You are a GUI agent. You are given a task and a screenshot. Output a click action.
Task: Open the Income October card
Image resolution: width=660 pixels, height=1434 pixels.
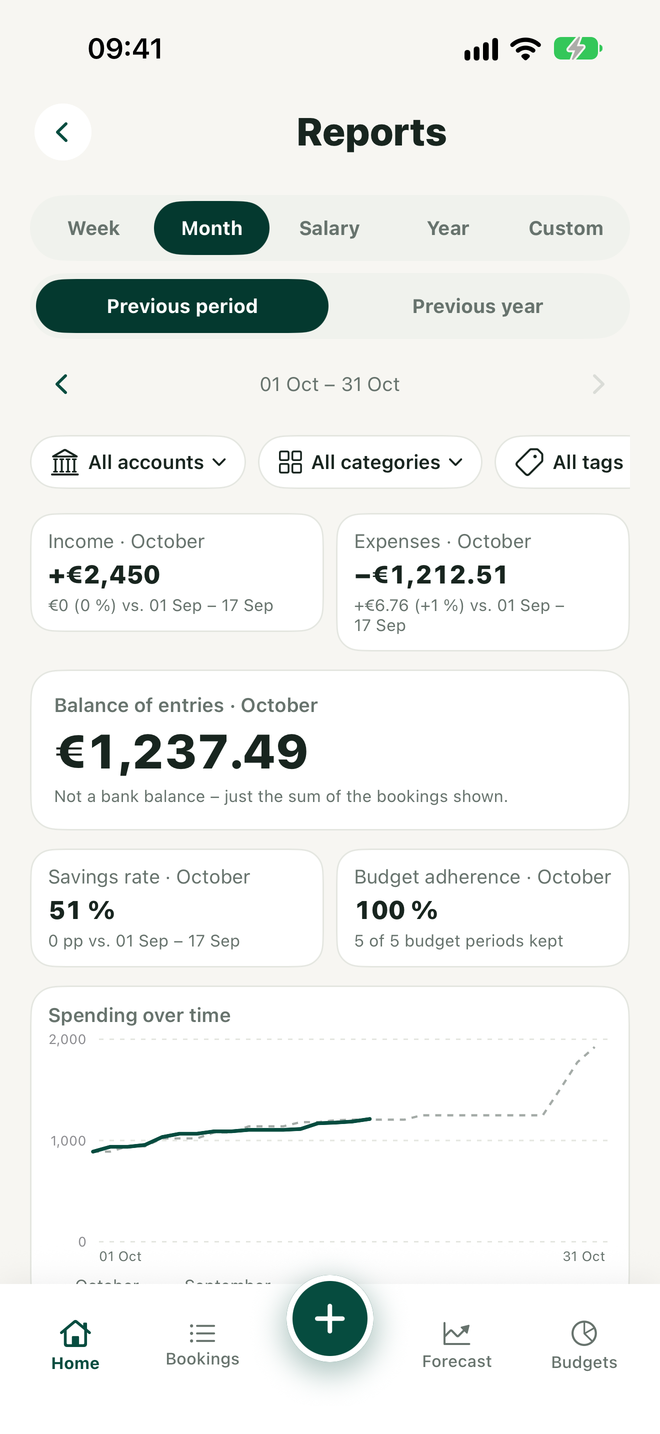177,573
